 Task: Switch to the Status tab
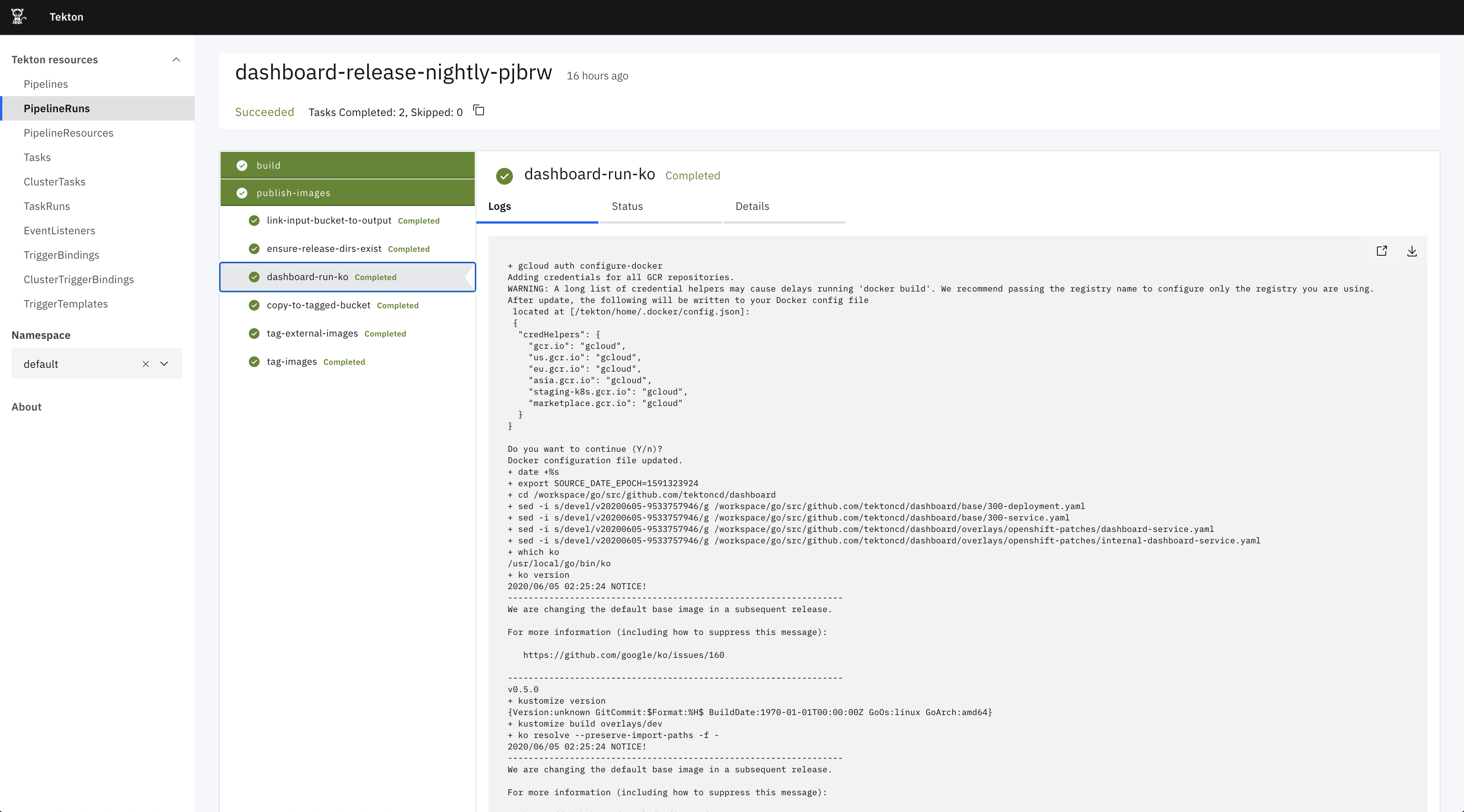(x=627, y=206)
